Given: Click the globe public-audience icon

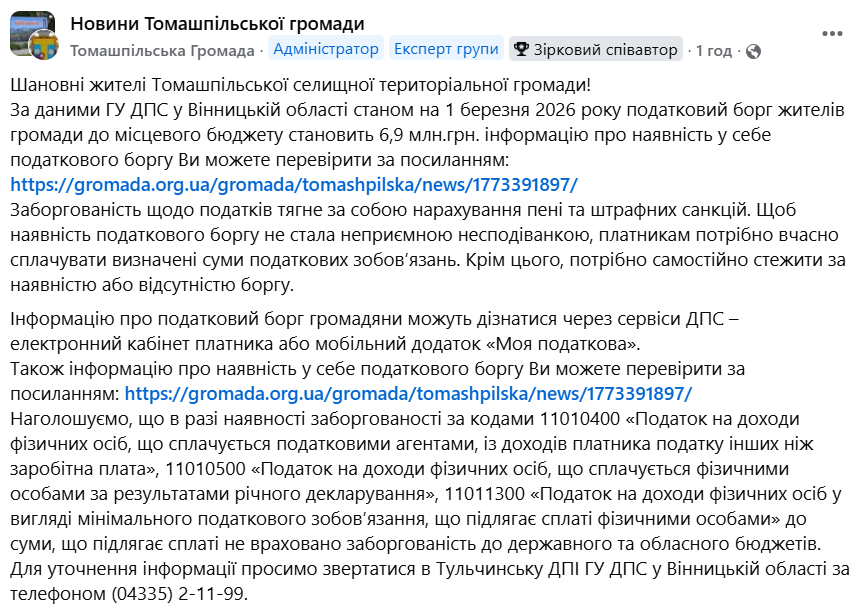Looking at the screenshot, I should coord(754,50).
